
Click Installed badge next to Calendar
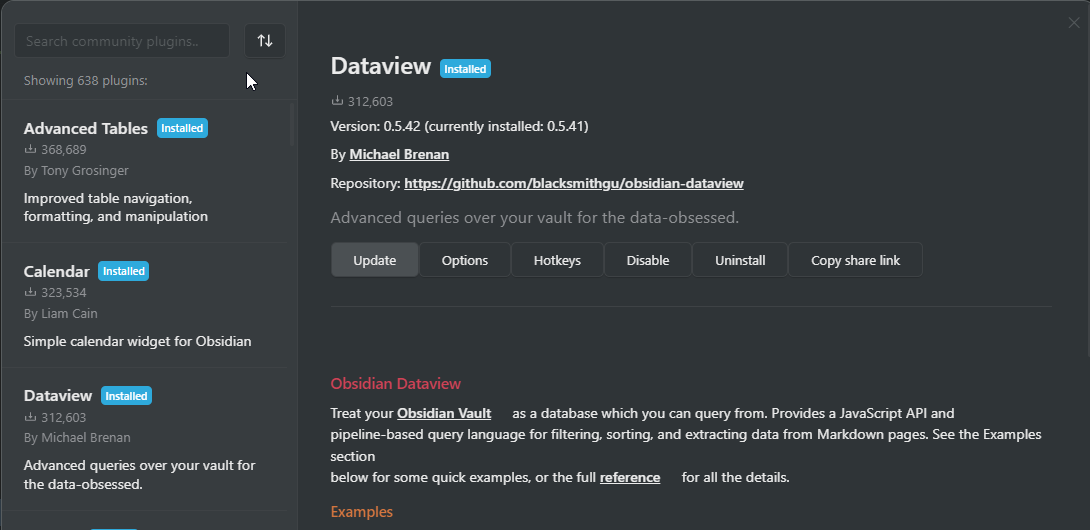click(123, 271)
